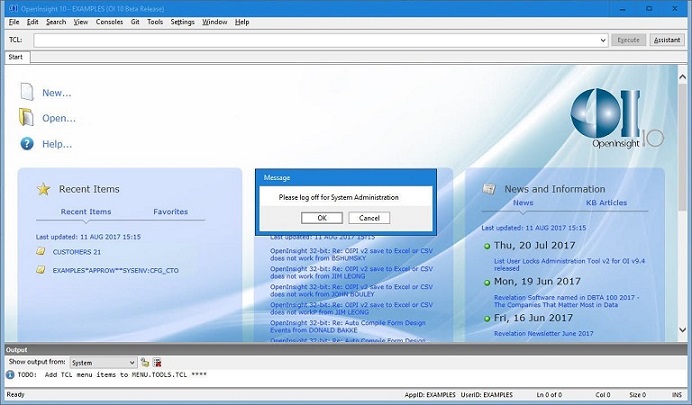692x405 pixels.
Task: Open the Edit menu
Action: [x=32, y=22]
